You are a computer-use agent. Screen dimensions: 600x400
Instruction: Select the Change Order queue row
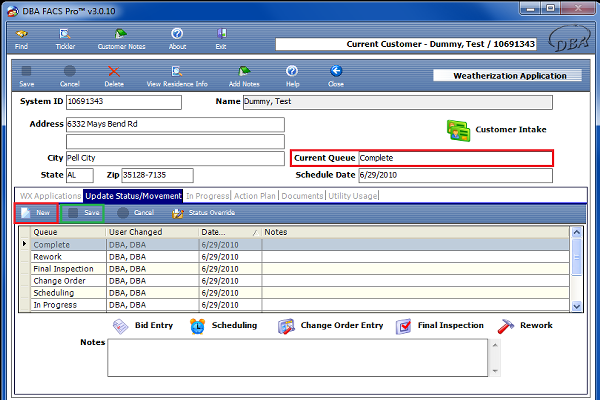(300, 281)
